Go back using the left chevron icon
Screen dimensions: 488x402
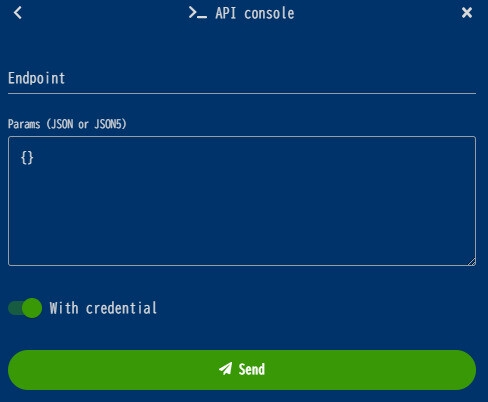18,13
